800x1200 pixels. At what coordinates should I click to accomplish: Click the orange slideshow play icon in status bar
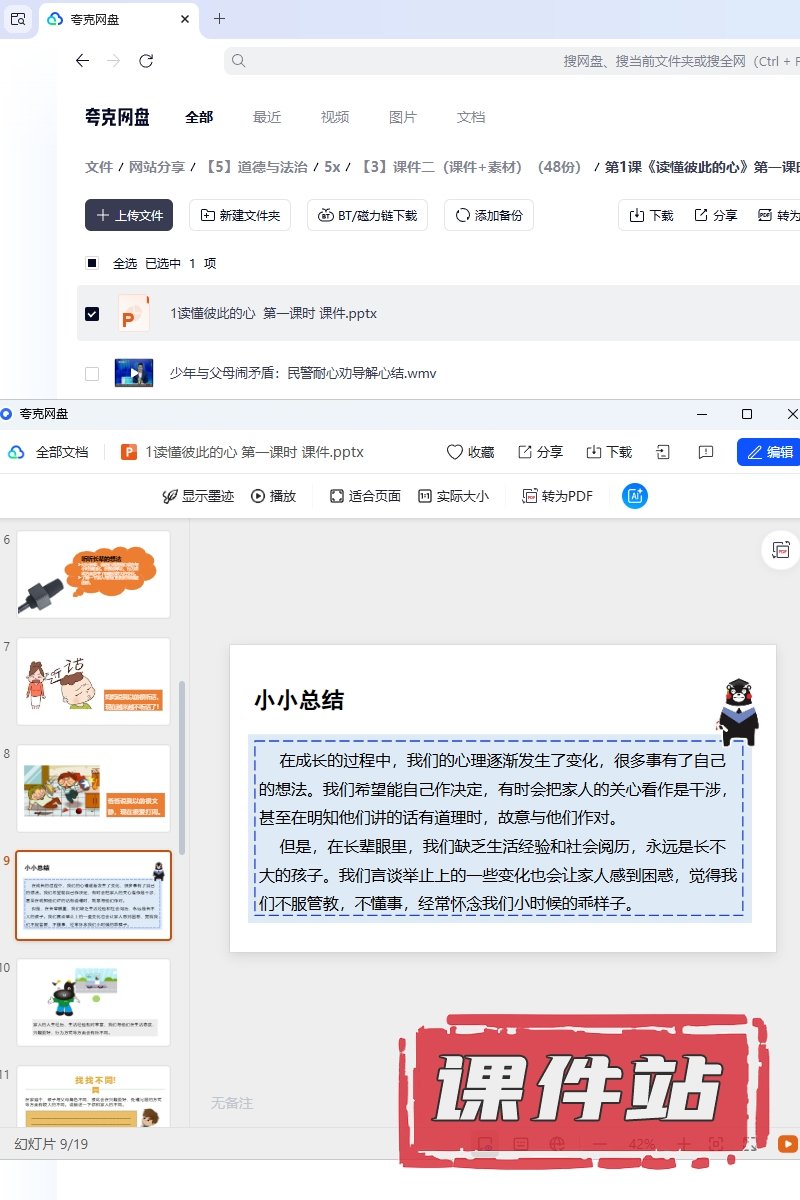[x=788, y=1144]
